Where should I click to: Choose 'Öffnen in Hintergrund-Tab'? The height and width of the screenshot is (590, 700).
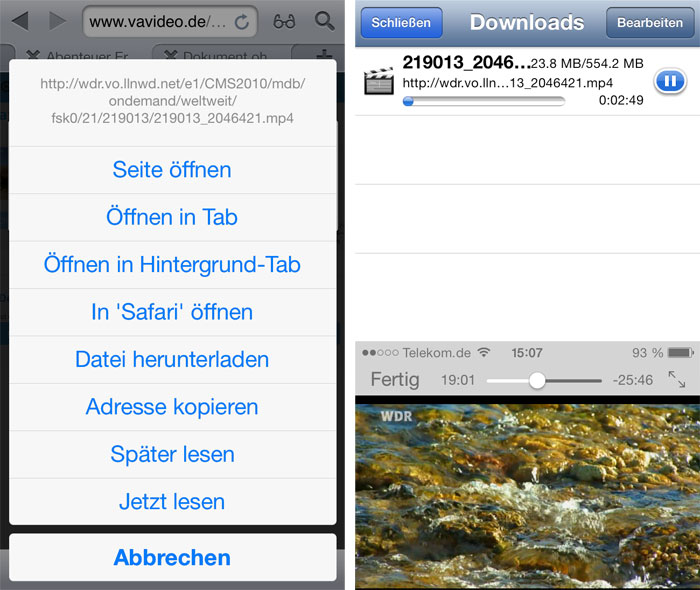[172, 265]
